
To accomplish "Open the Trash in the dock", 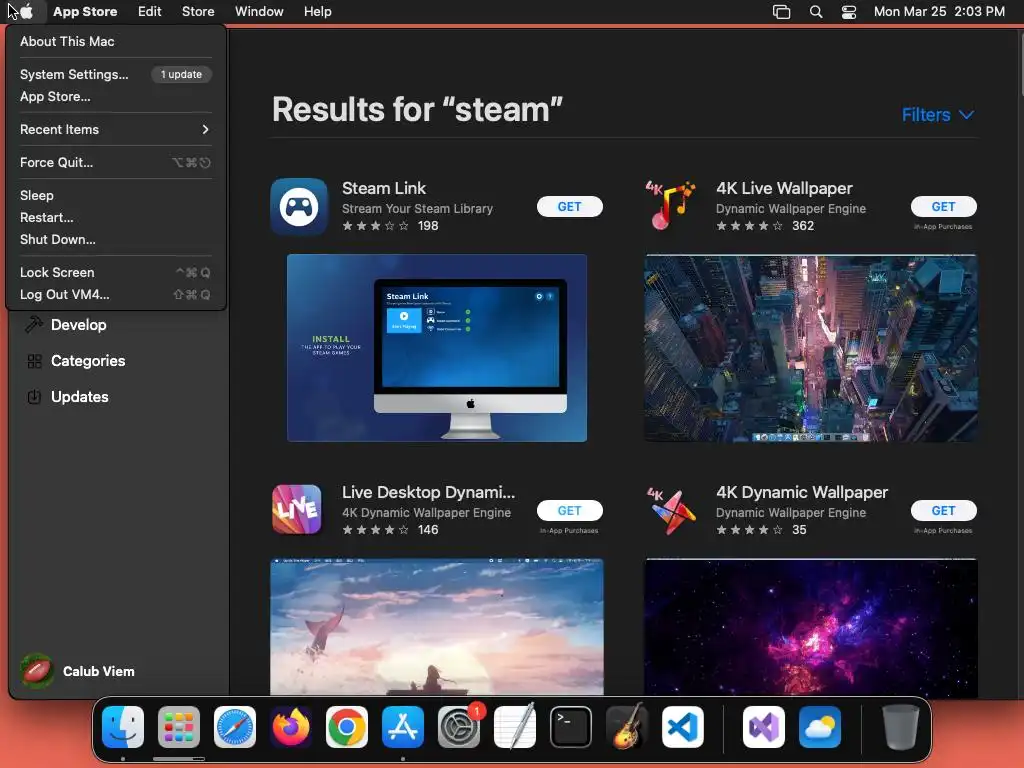I will click(901, 727).
